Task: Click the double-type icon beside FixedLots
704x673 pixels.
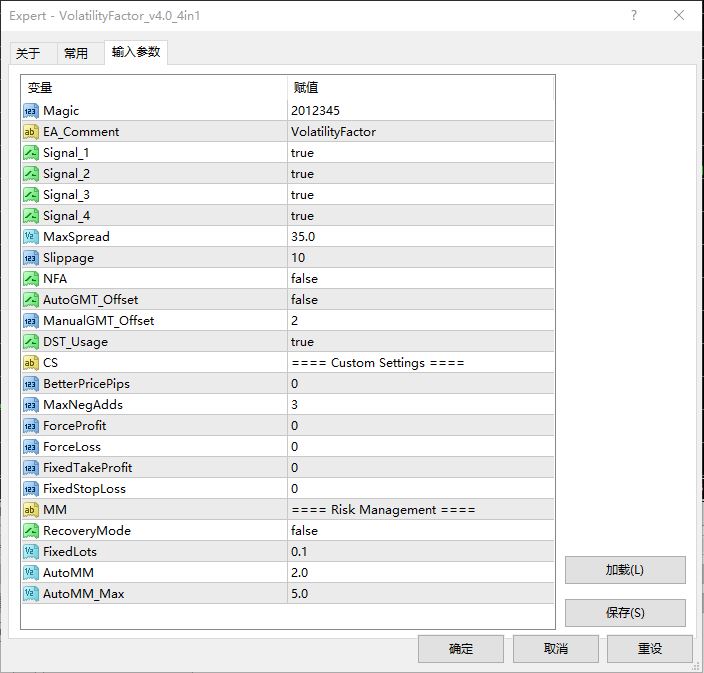Action: pyautogui.click(x=31, y=552)
